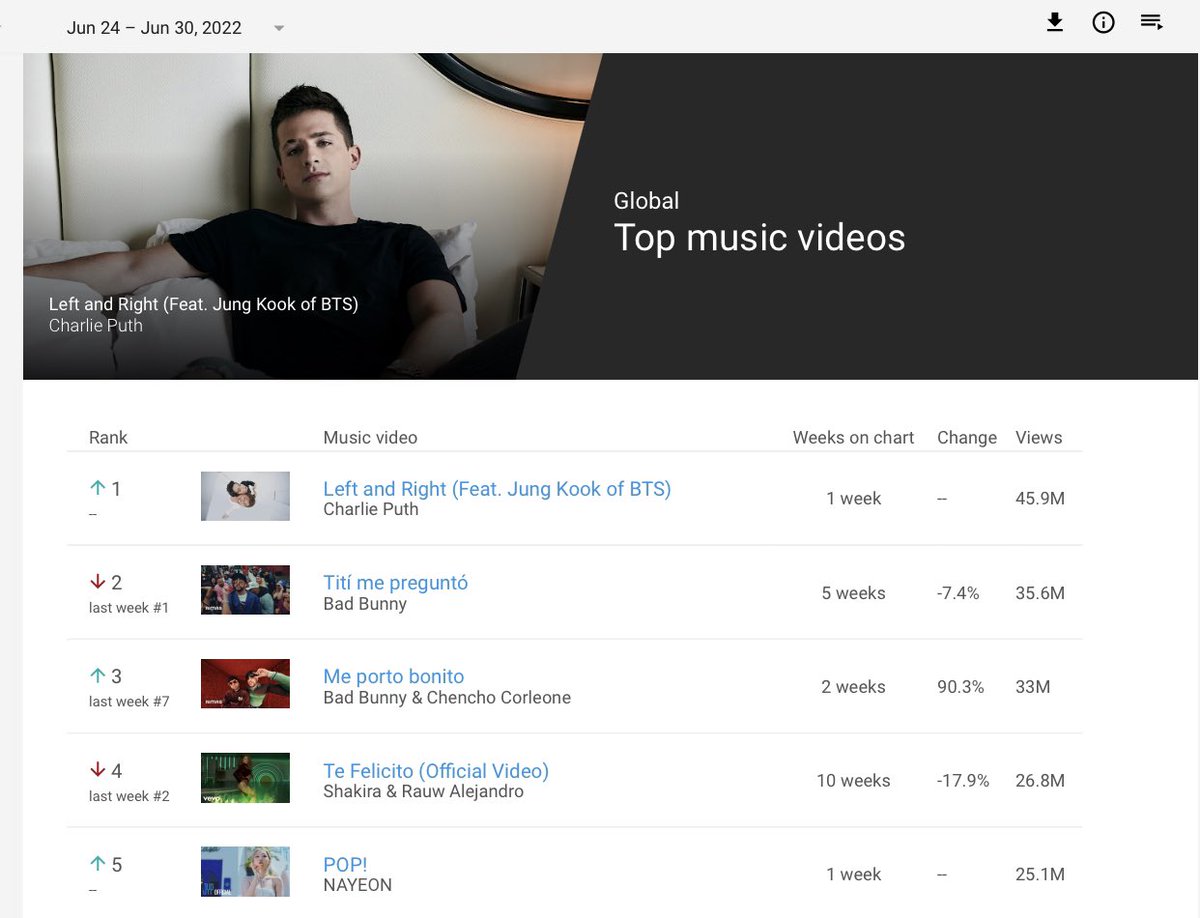Click the 25.1M views value
The width and height of the screenshot is (1200, 918).
tap(1040, 875)
